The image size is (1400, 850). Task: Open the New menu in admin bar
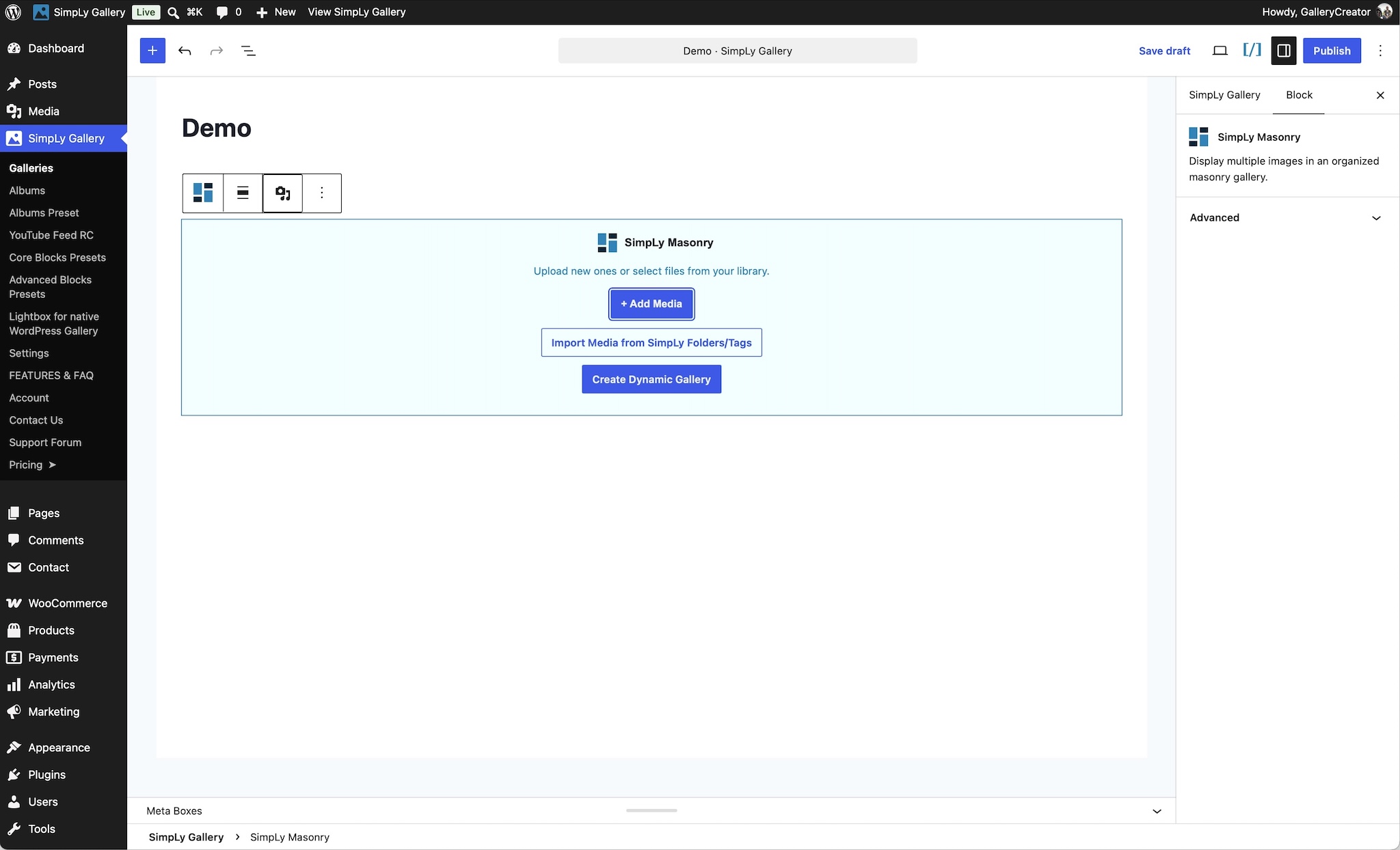click(275, 12)
